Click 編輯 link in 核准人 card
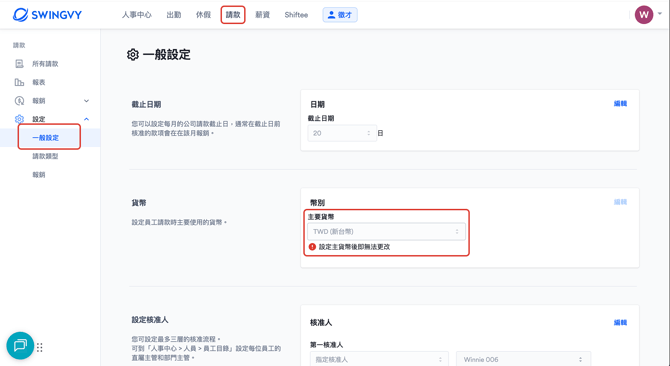Viewport: 670px width, 366px height. click(620, 322)
